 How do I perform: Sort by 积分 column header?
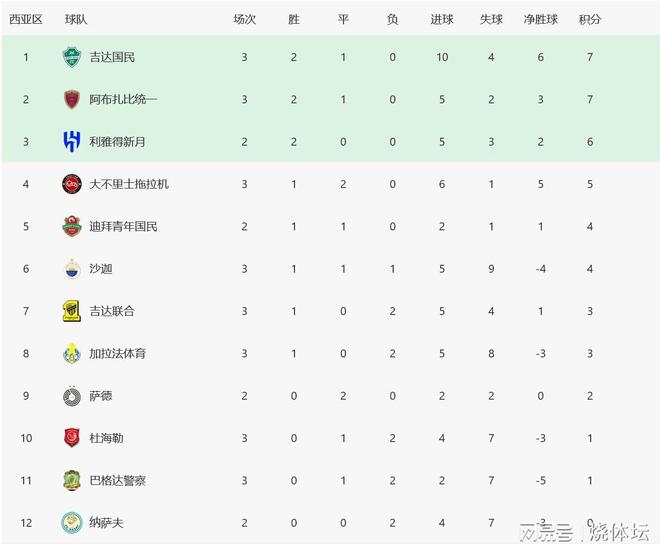pyautogui.click(x=590, y=19)
